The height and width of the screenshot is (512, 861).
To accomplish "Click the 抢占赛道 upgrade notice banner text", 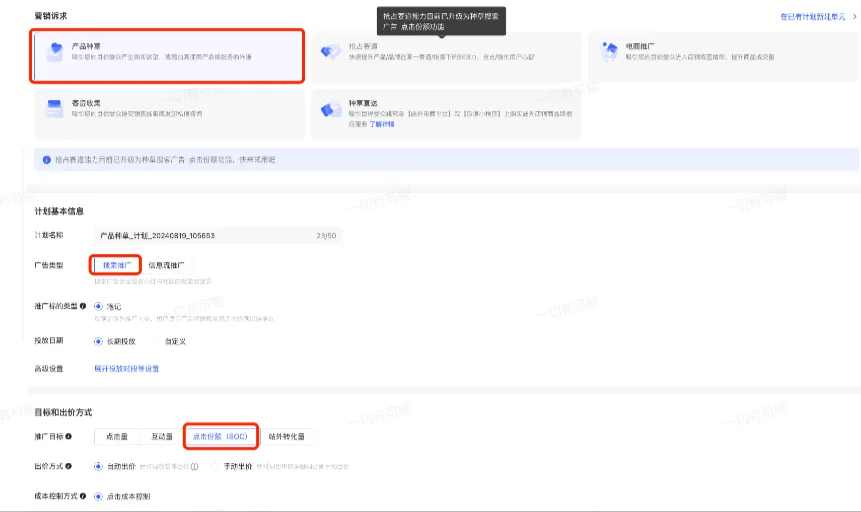I will pyautogui.click(x=165, y=160).
